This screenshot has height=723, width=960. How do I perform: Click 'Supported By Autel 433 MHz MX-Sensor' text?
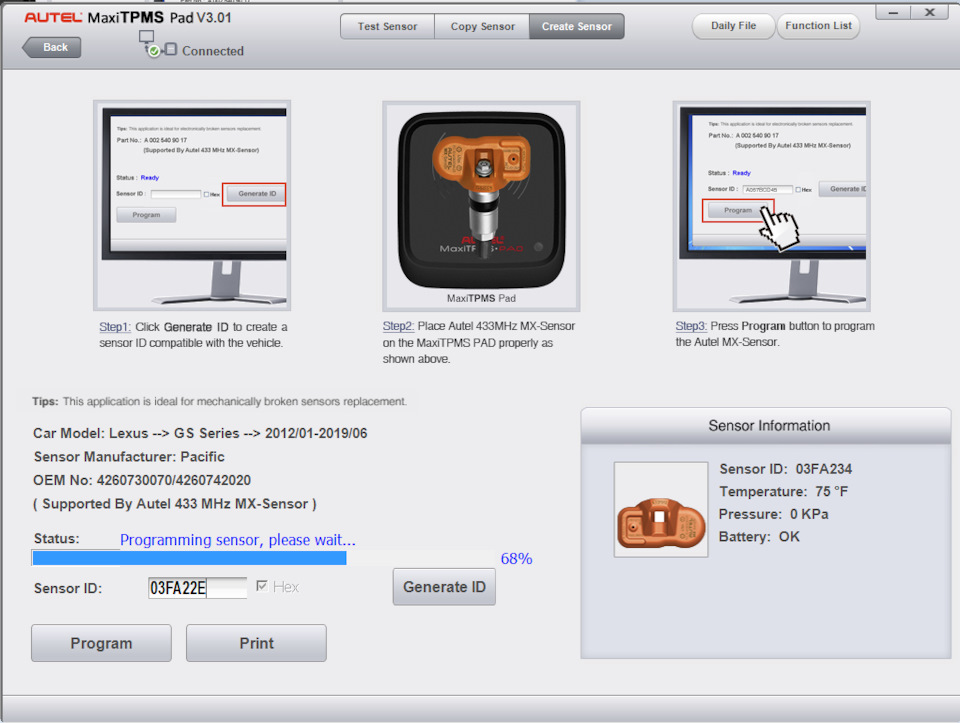tap(174, 504)
